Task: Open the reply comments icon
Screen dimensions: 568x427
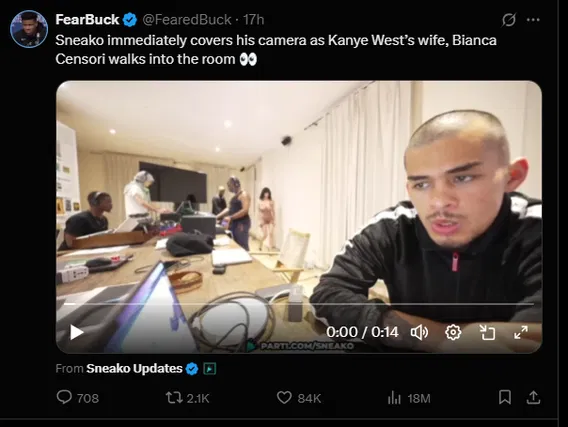Action: click(64, 397)
